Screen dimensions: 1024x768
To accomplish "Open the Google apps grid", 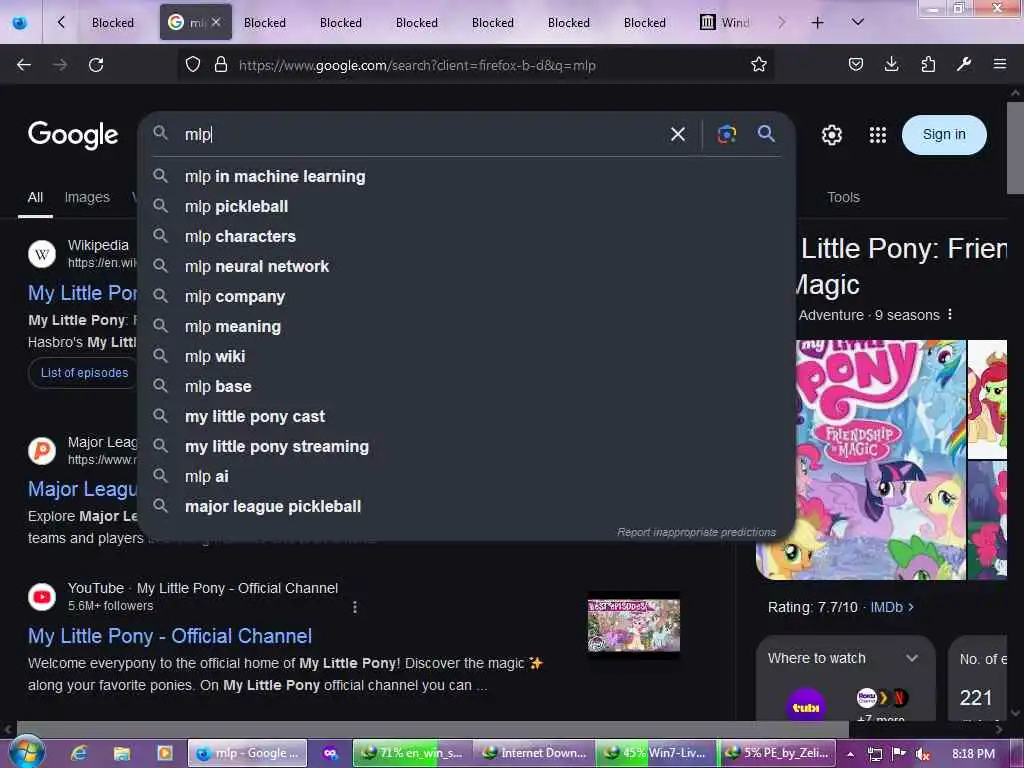I will (878, 135).
